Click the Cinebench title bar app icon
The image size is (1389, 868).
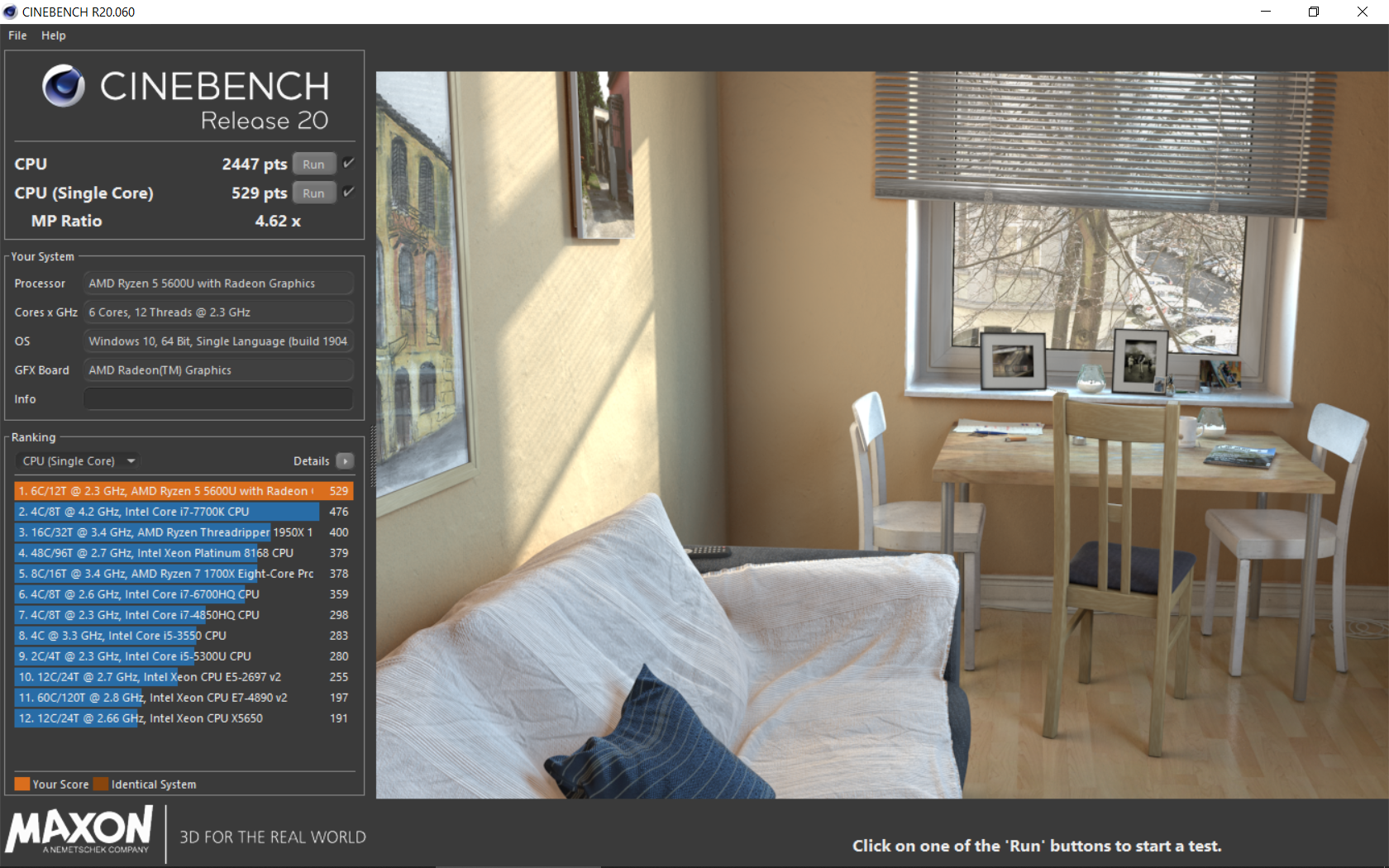[x=11, y=12]
